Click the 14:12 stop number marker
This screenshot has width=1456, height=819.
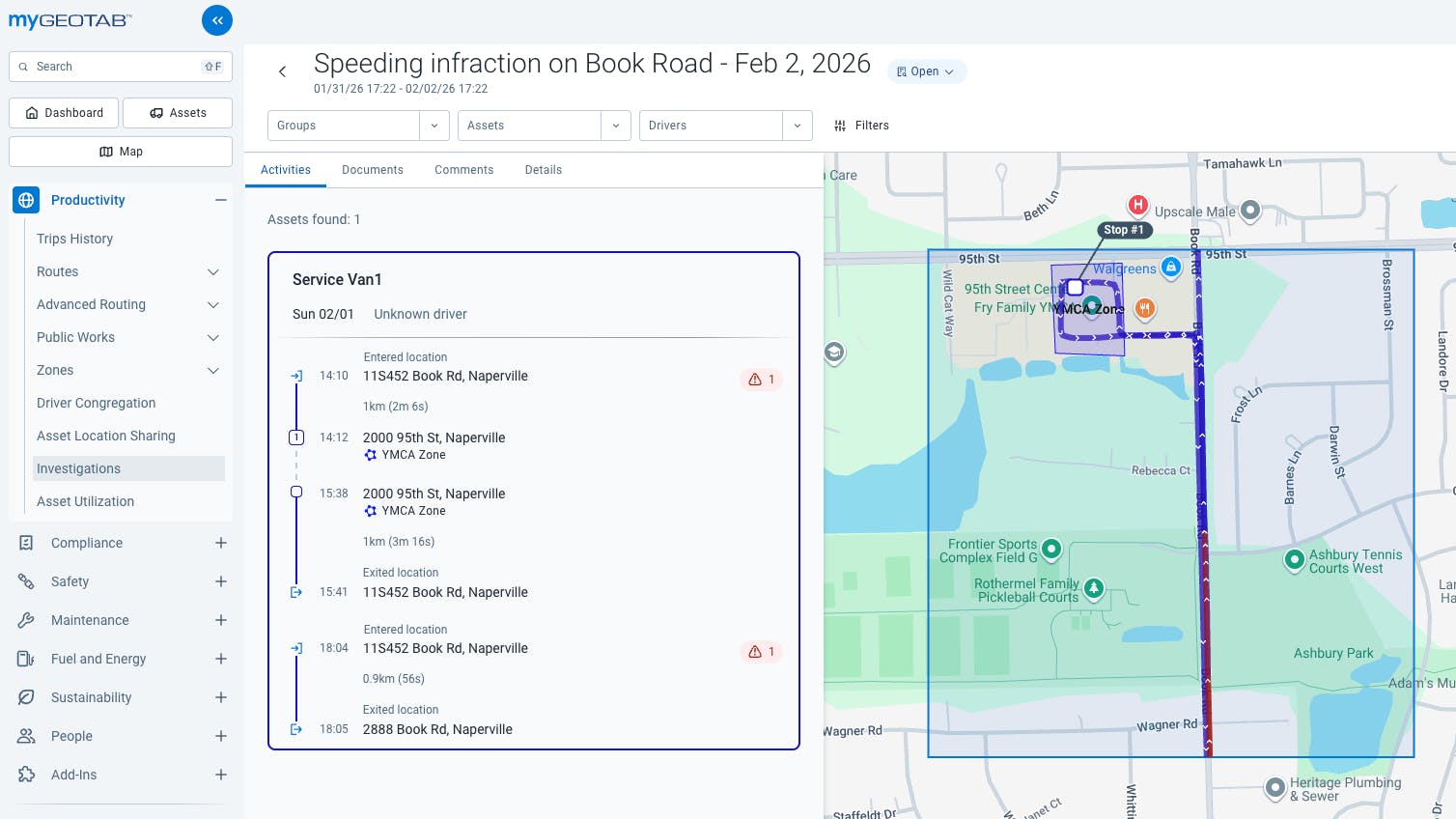click(296, 438)
